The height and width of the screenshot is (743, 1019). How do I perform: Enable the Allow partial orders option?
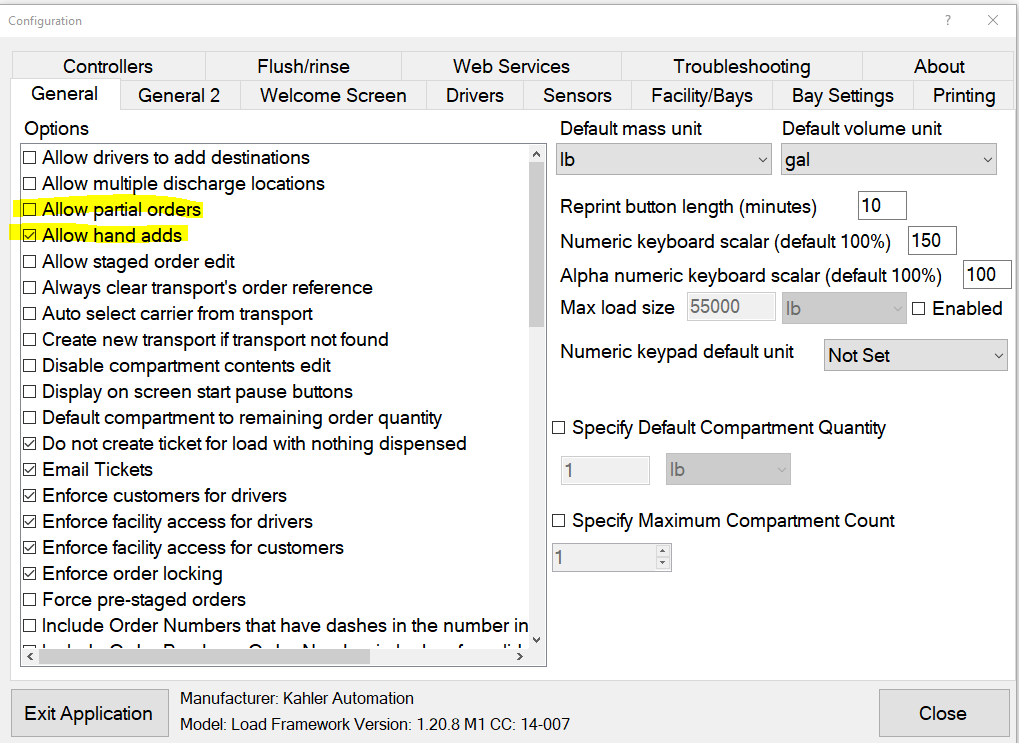point(29,209)
